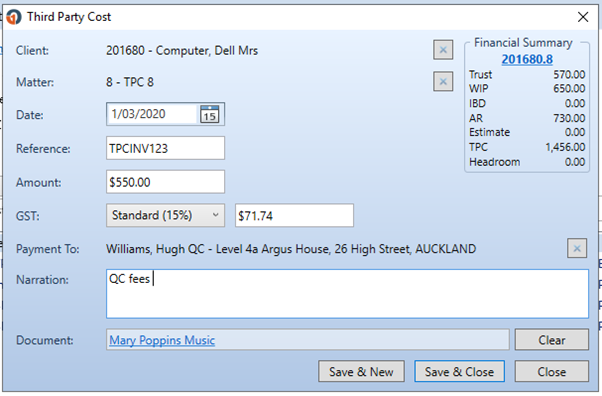Select the TPC value in Financial Summary
The width and height of the screenshot is (602, 396).
pos(565,147)
